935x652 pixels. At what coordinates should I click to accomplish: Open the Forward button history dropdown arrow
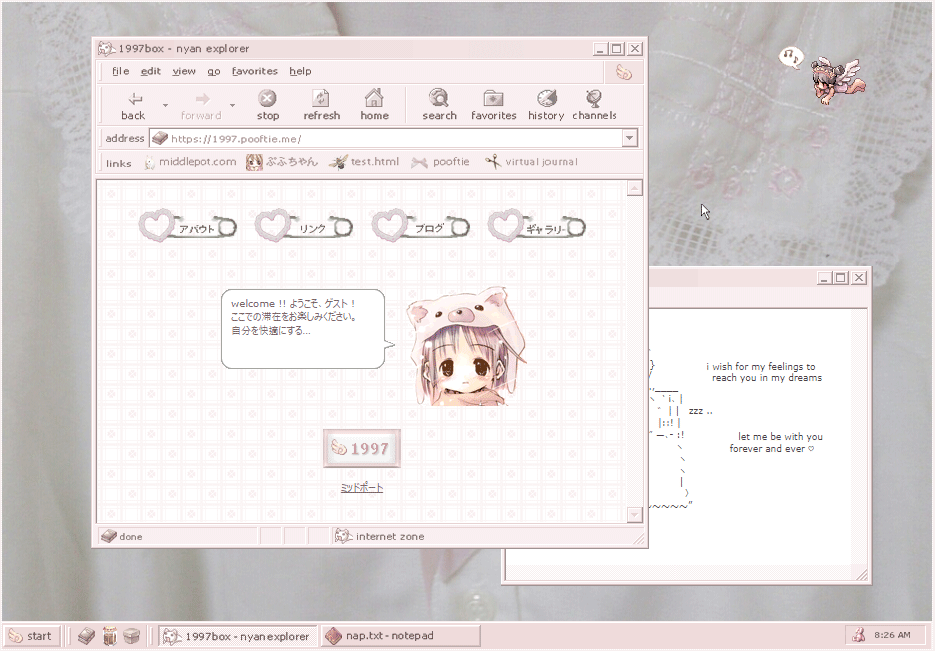point(233,104)
